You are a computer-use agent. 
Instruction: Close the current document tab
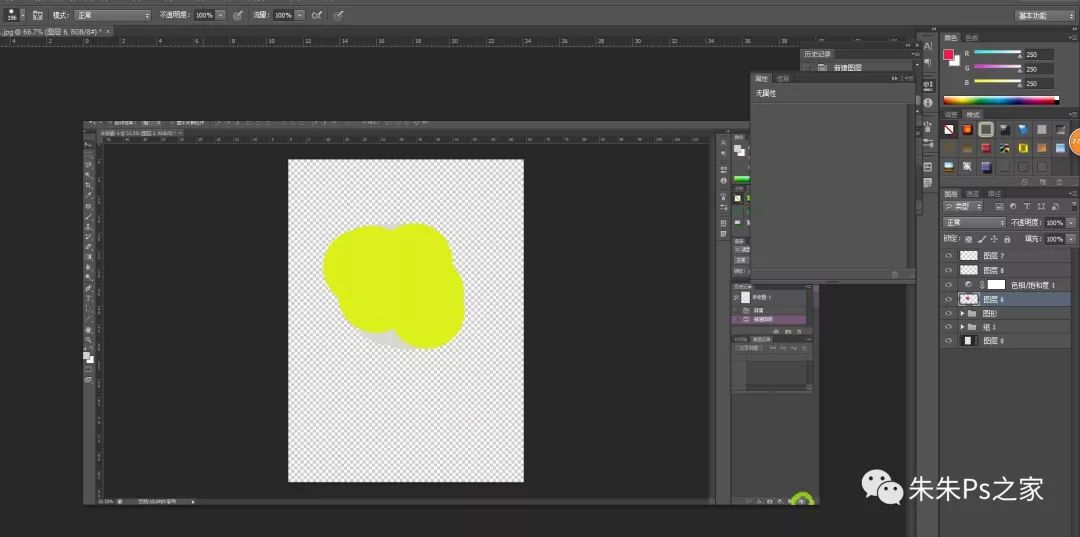pyautogui.click(x=109, y=32)
